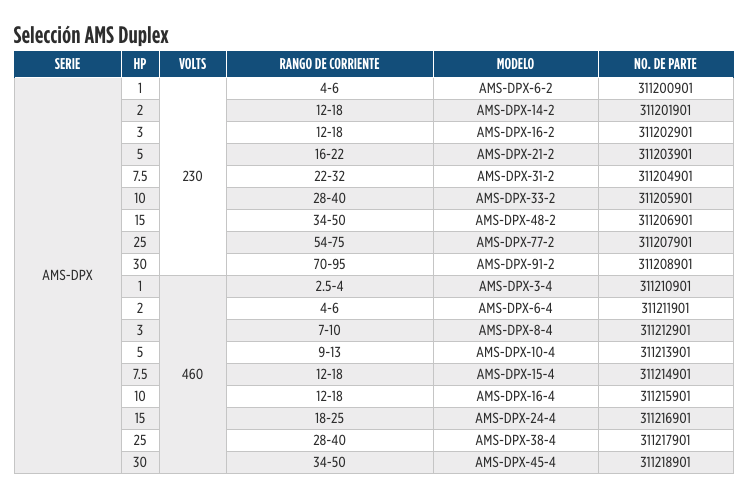
Task: Select the 460 volts cell
Action: [192, 375]
